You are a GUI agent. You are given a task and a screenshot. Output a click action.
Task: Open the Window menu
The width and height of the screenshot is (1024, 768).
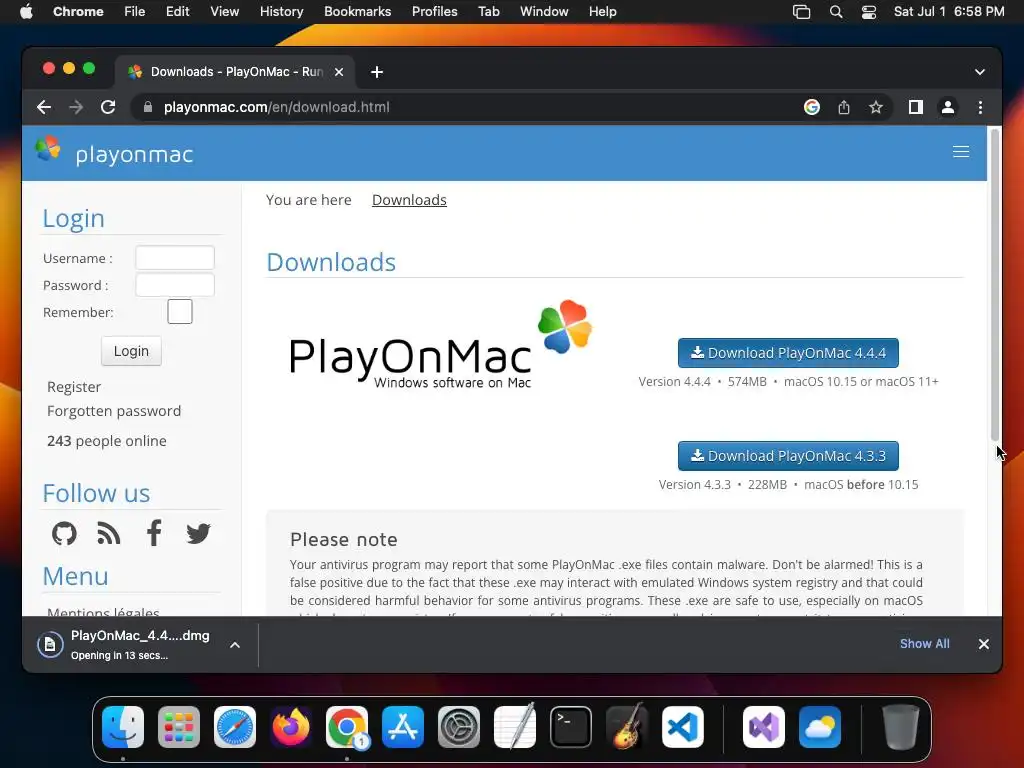[544, 12]
